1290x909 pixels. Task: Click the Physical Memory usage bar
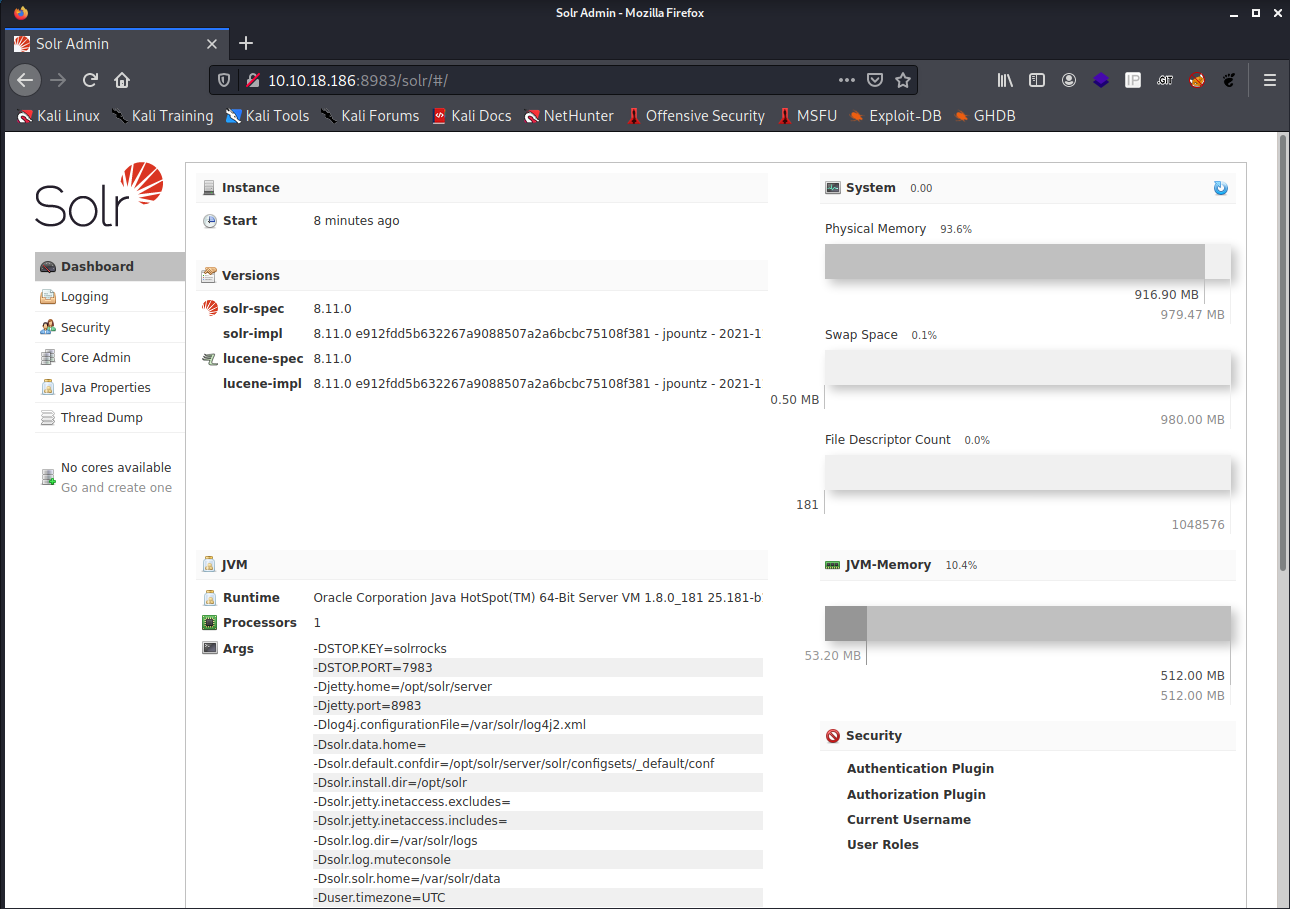[1015, 261]
